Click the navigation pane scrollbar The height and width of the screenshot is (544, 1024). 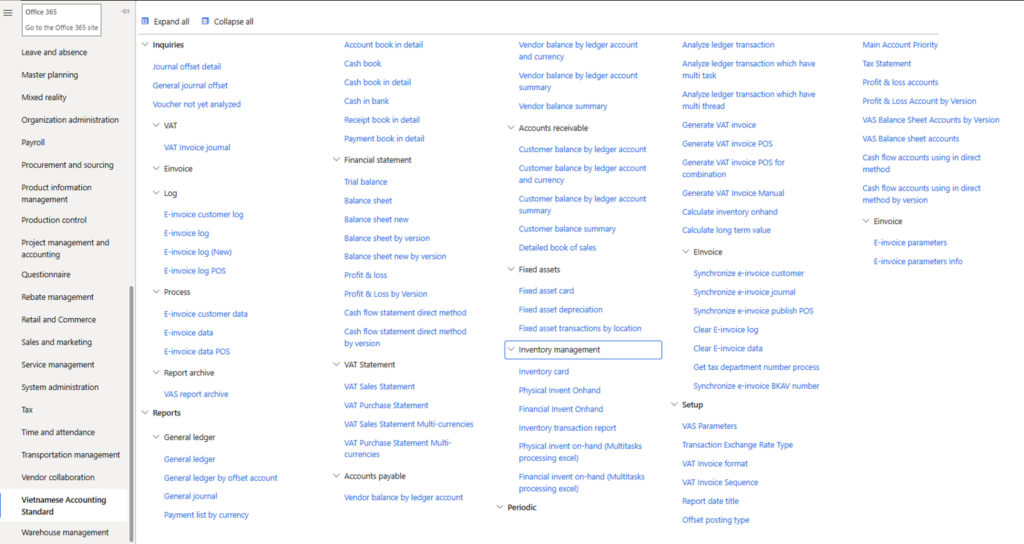point(131,411)
